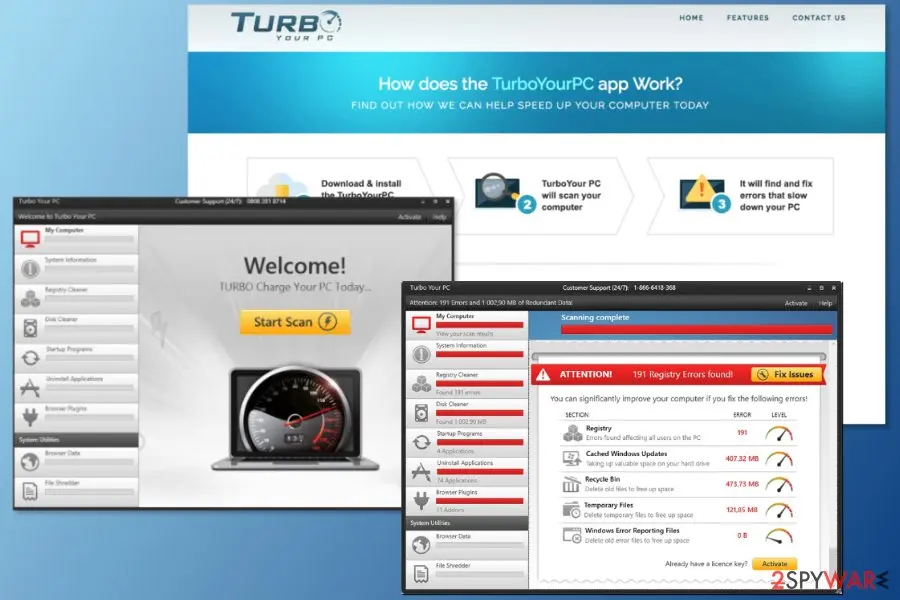
Task: Open HOME in the website navigation
Action: [x=691, y=18]
